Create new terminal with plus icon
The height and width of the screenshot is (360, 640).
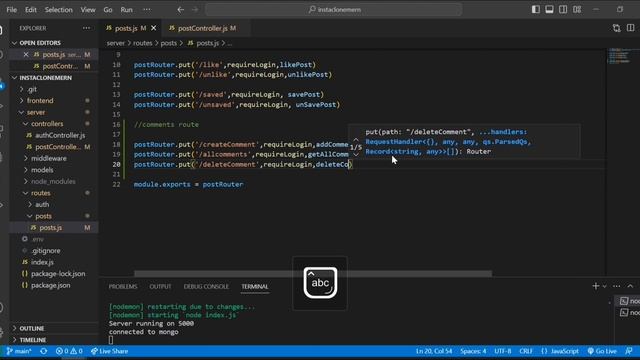pos(596,286)
